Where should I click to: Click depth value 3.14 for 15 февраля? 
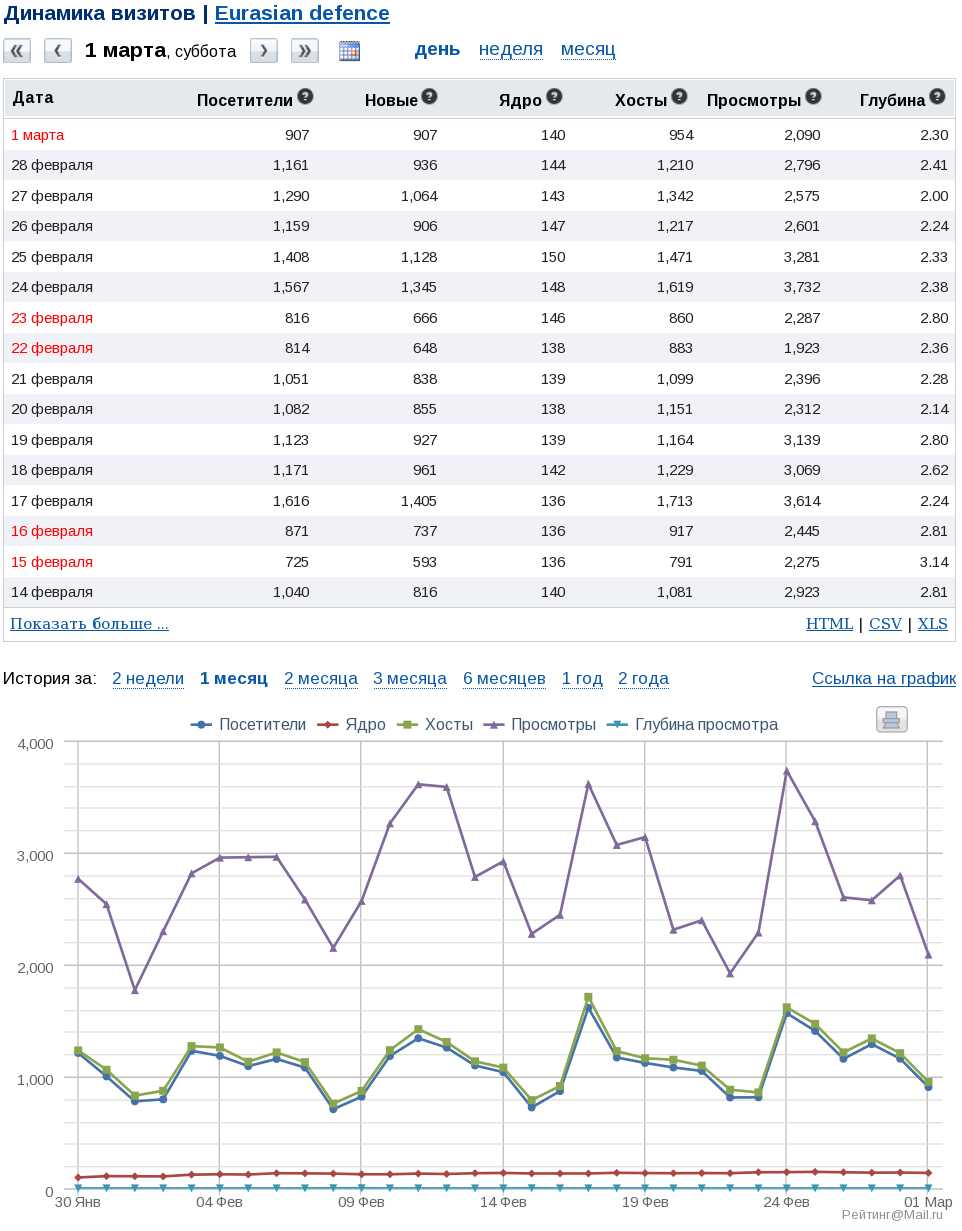pyautogui.click(x=934, y=562)
